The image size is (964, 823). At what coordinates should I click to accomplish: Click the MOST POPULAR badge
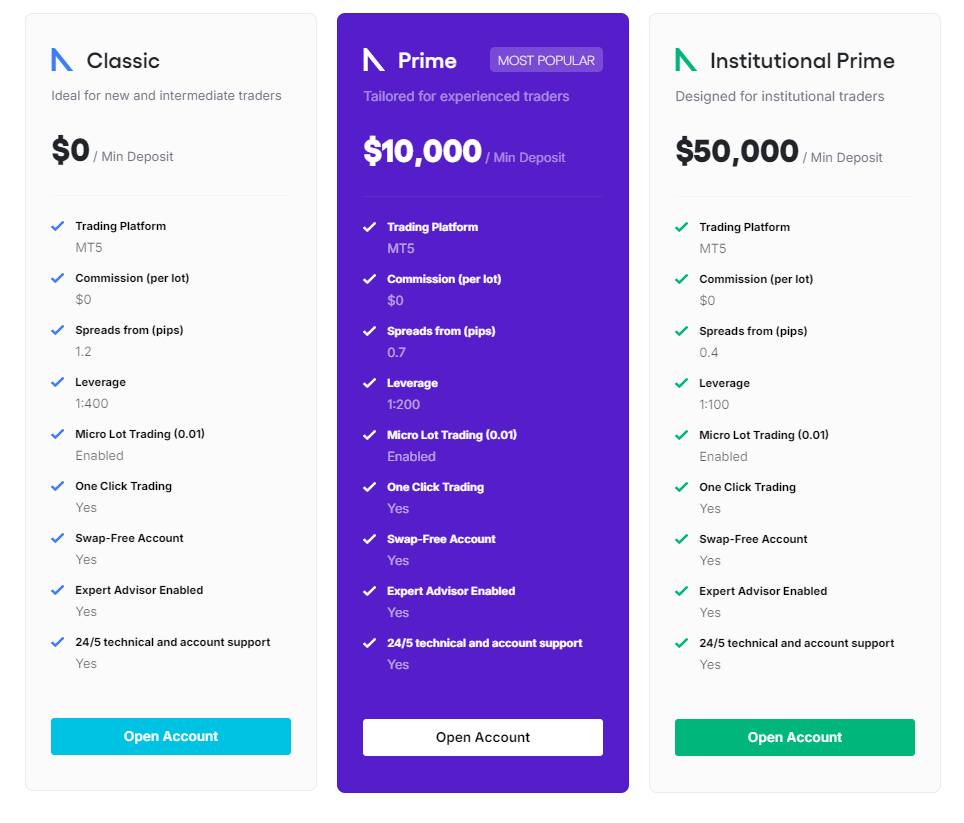pyautogui.click(x=546, y=60)
